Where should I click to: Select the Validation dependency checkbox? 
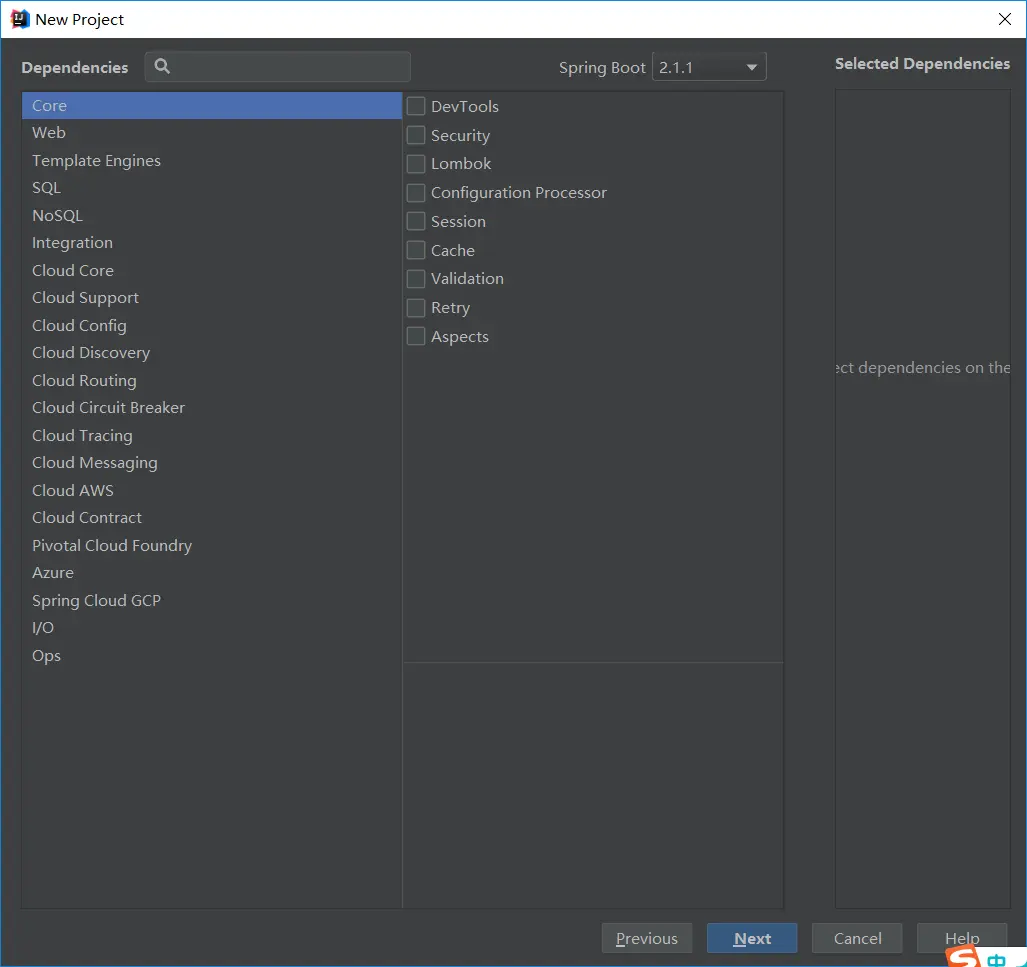click(x=416, y=279)
